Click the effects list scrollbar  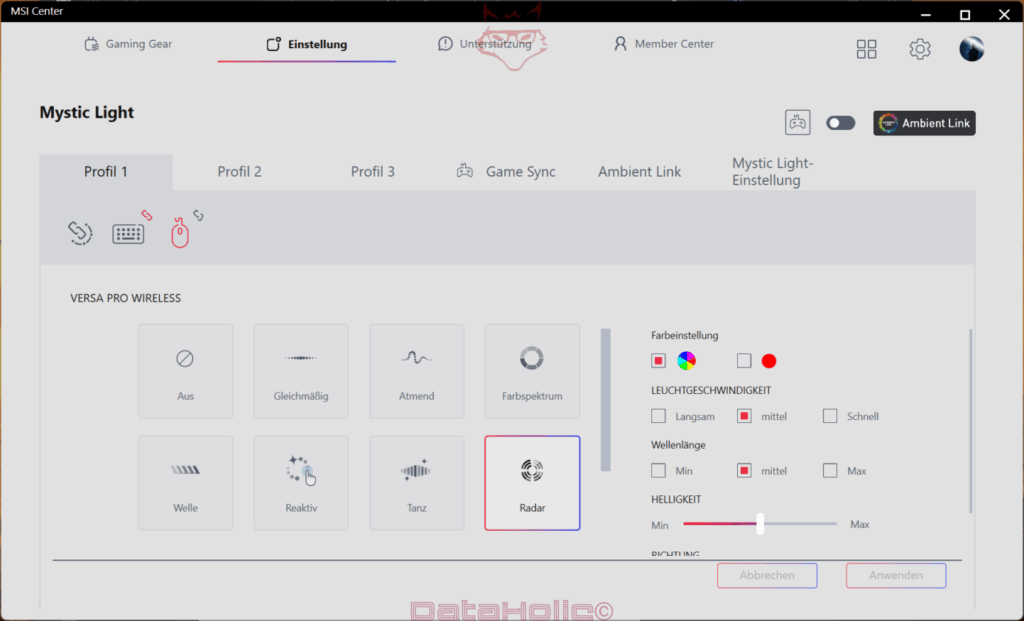coord(606,400)
